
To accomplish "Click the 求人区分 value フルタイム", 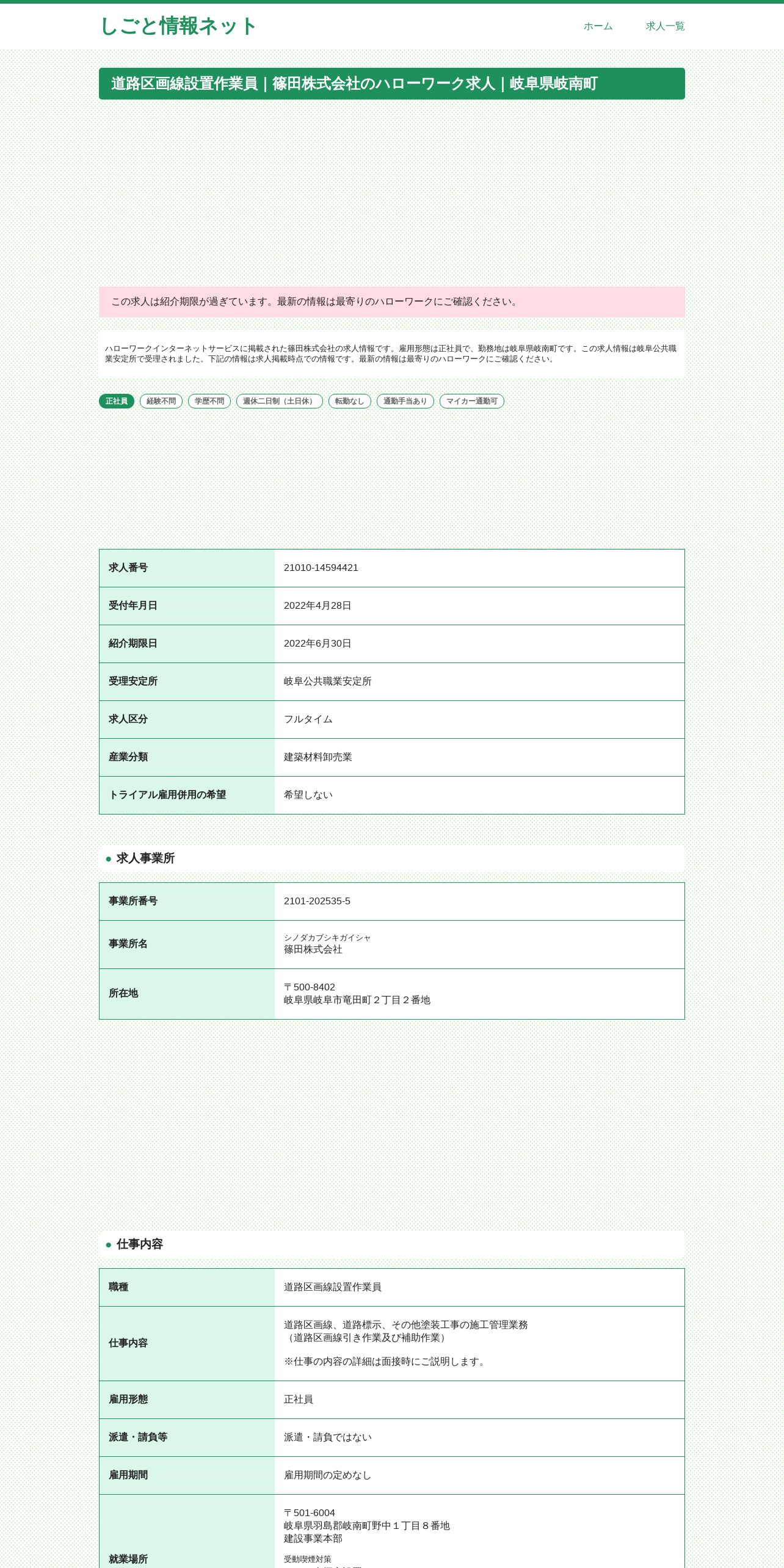I will coord(308,719).
